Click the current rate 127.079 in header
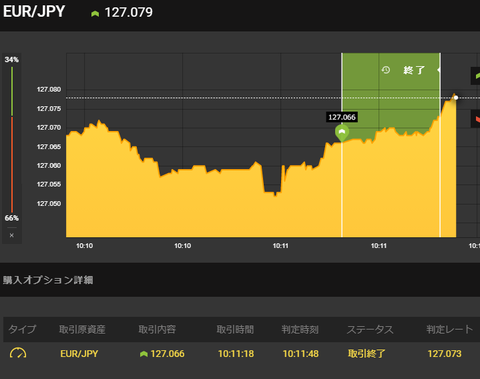 coord(129,13)
